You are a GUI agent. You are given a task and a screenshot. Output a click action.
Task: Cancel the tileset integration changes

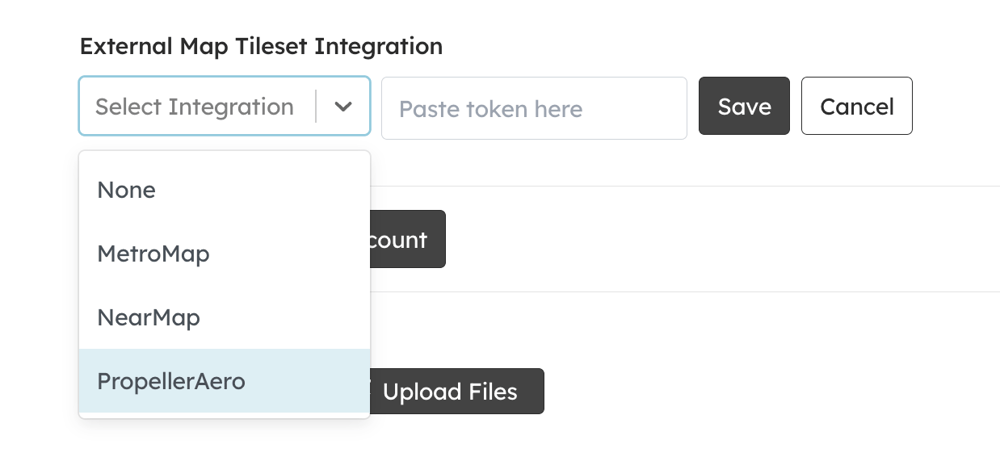tap(857, 106)
